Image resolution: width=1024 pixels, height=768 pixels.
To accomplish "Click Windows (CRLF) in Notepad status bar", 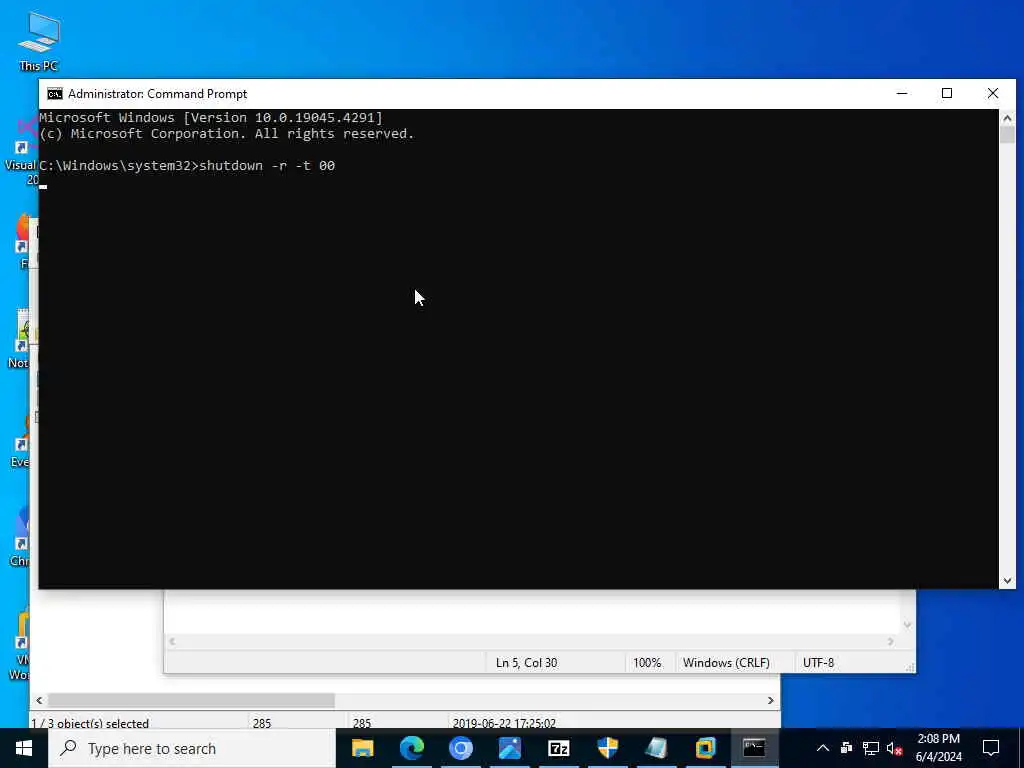I will click(x=726, y=662).
